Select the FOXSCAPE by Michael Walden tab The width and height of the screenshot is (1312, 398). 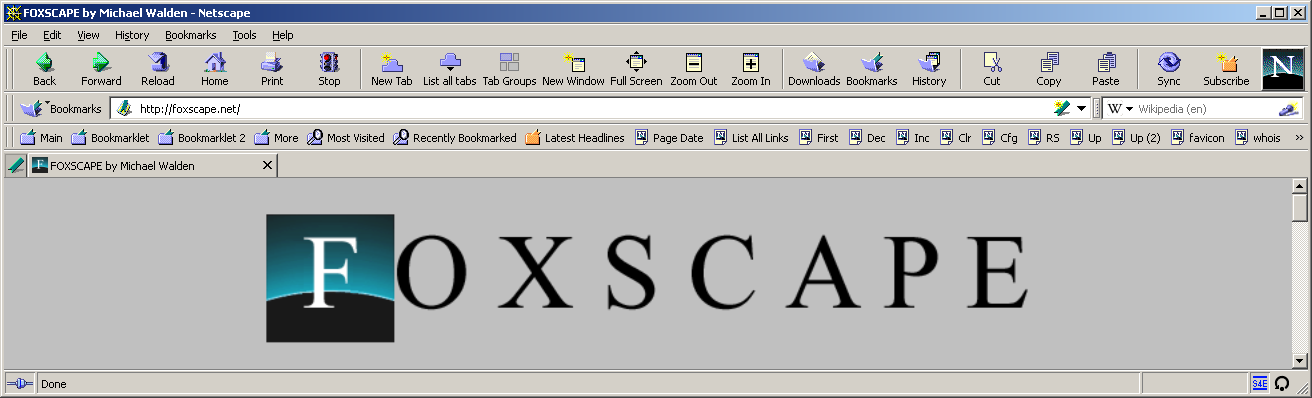pos(152,165)
